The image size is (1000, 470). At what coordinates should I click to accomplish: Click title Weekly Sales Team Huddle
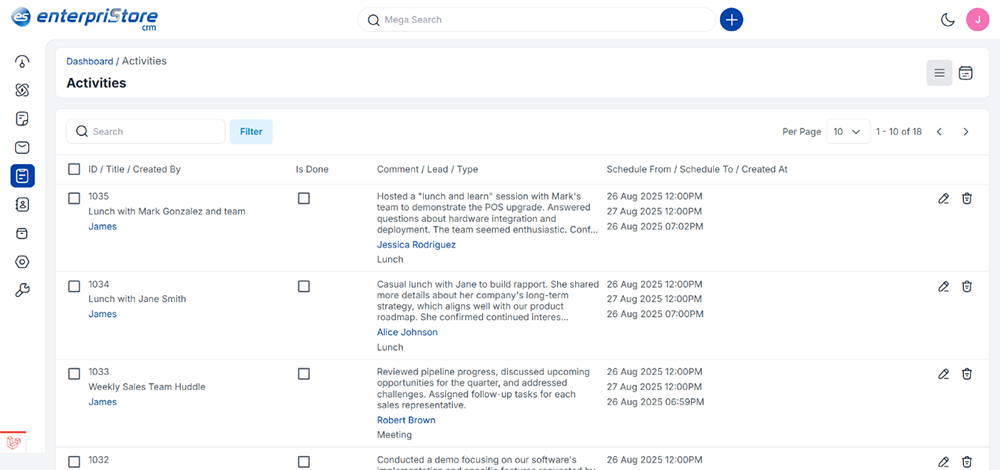(x=147, y=387)
